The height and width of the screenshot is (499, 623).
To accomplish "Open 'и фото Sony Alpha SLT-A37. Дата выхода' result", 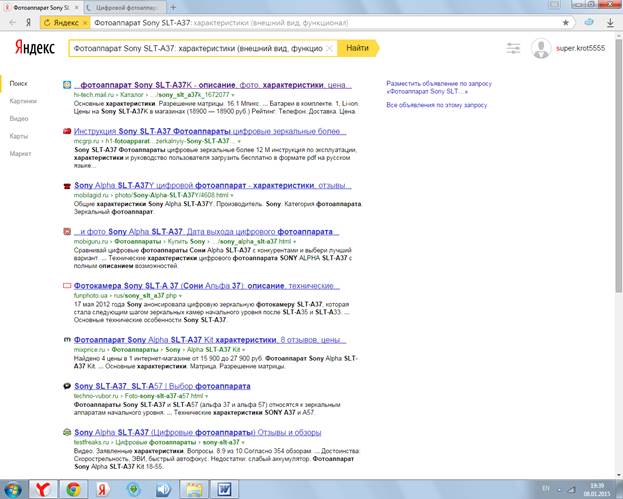I will coord(207,231).
